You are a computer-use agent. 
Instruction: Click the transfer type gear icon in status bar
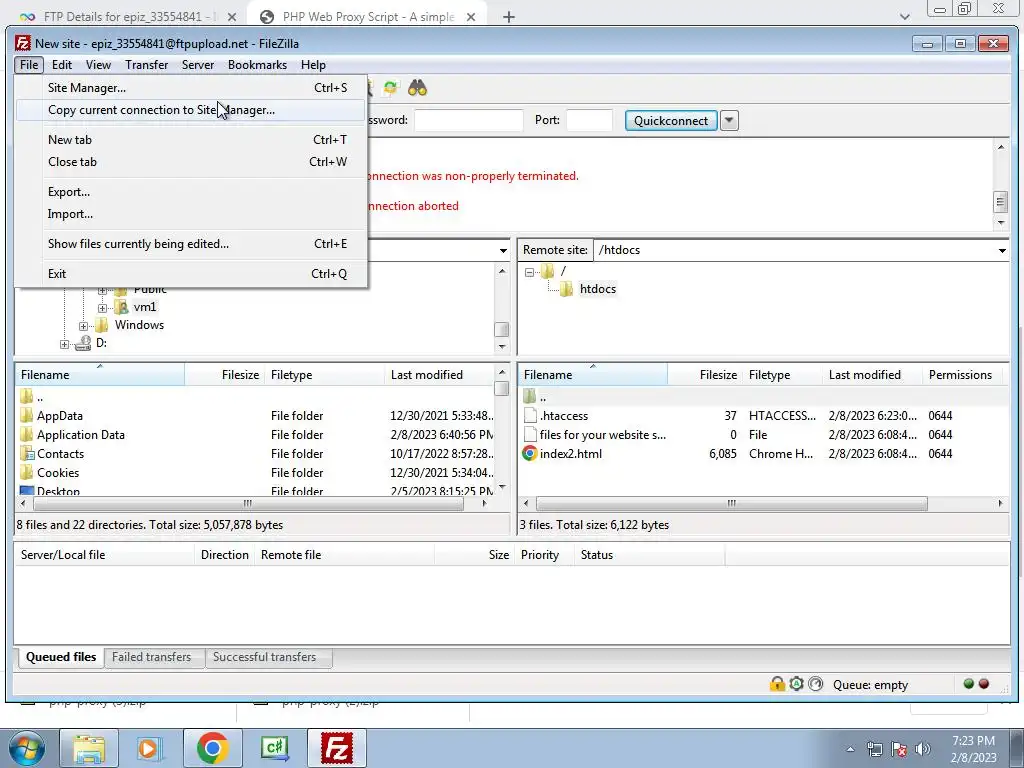coord(796,684)
